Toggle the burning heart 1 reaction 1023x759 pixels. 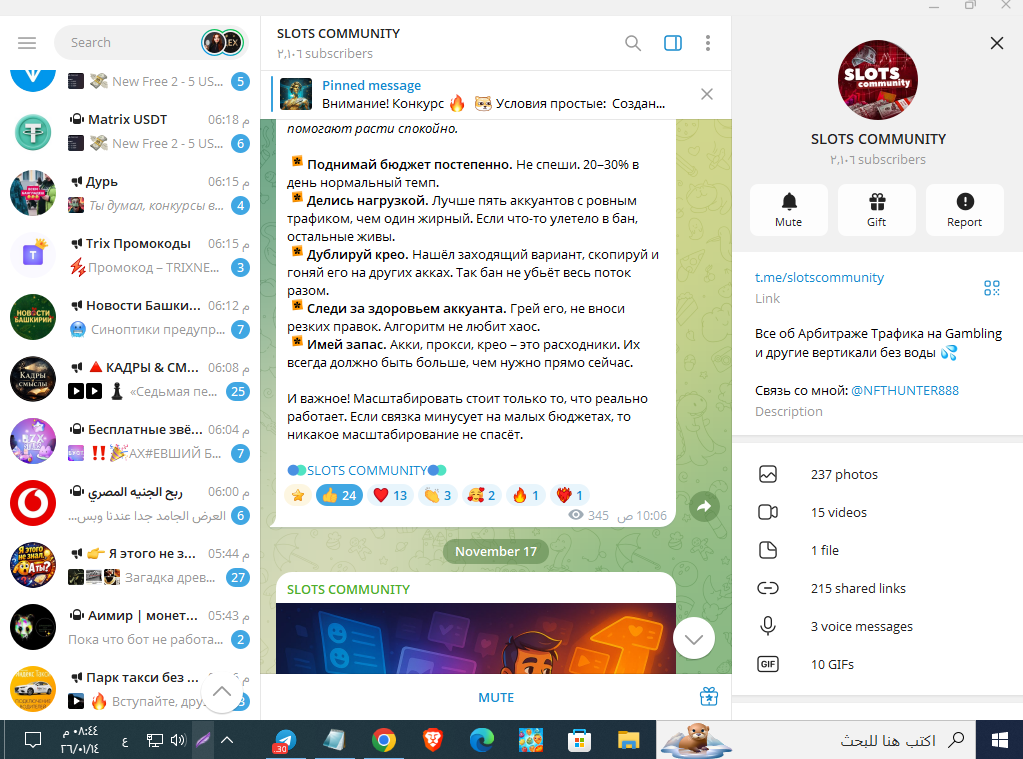(570, 495)
